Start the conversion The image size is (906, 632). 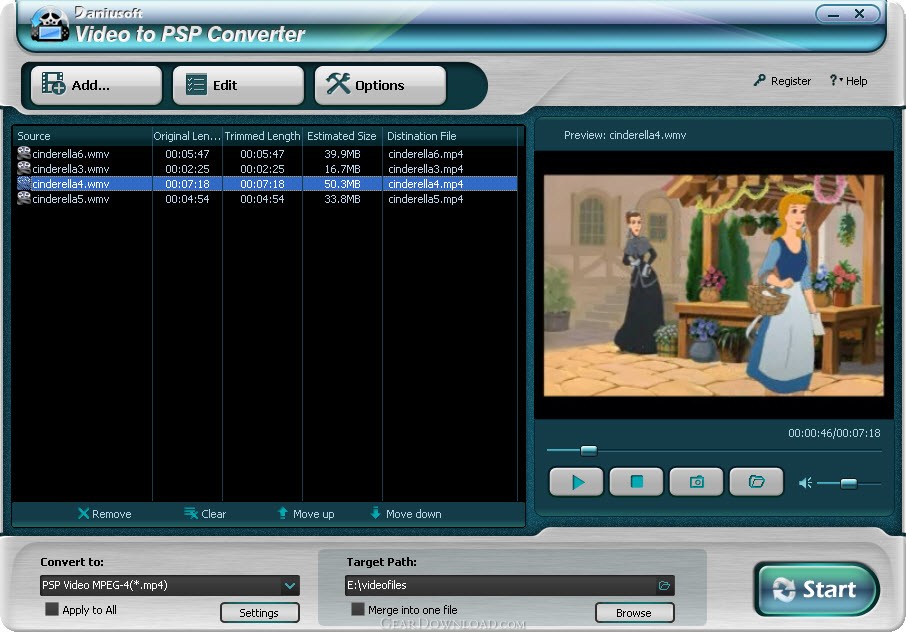coord(817,589)
